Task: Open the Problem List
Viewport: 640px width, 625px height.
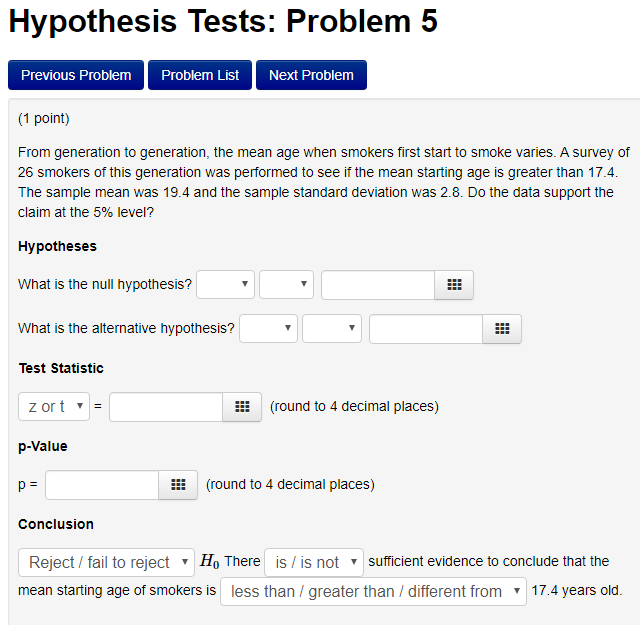Action: coord(200,75)
